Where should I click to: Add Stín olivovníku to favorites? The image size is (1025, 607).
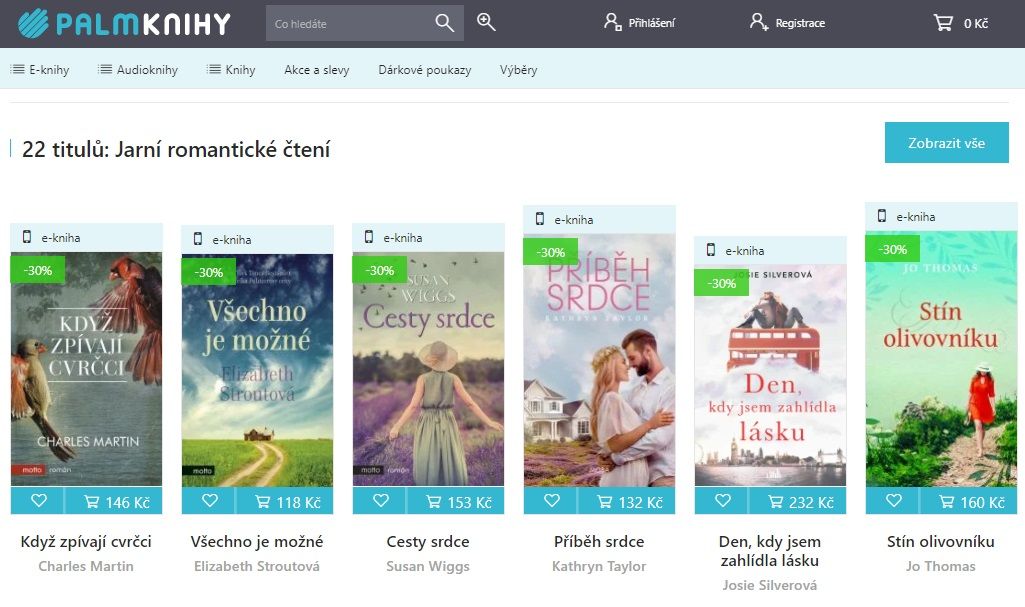pyautogui.click(x=894, y=501)
